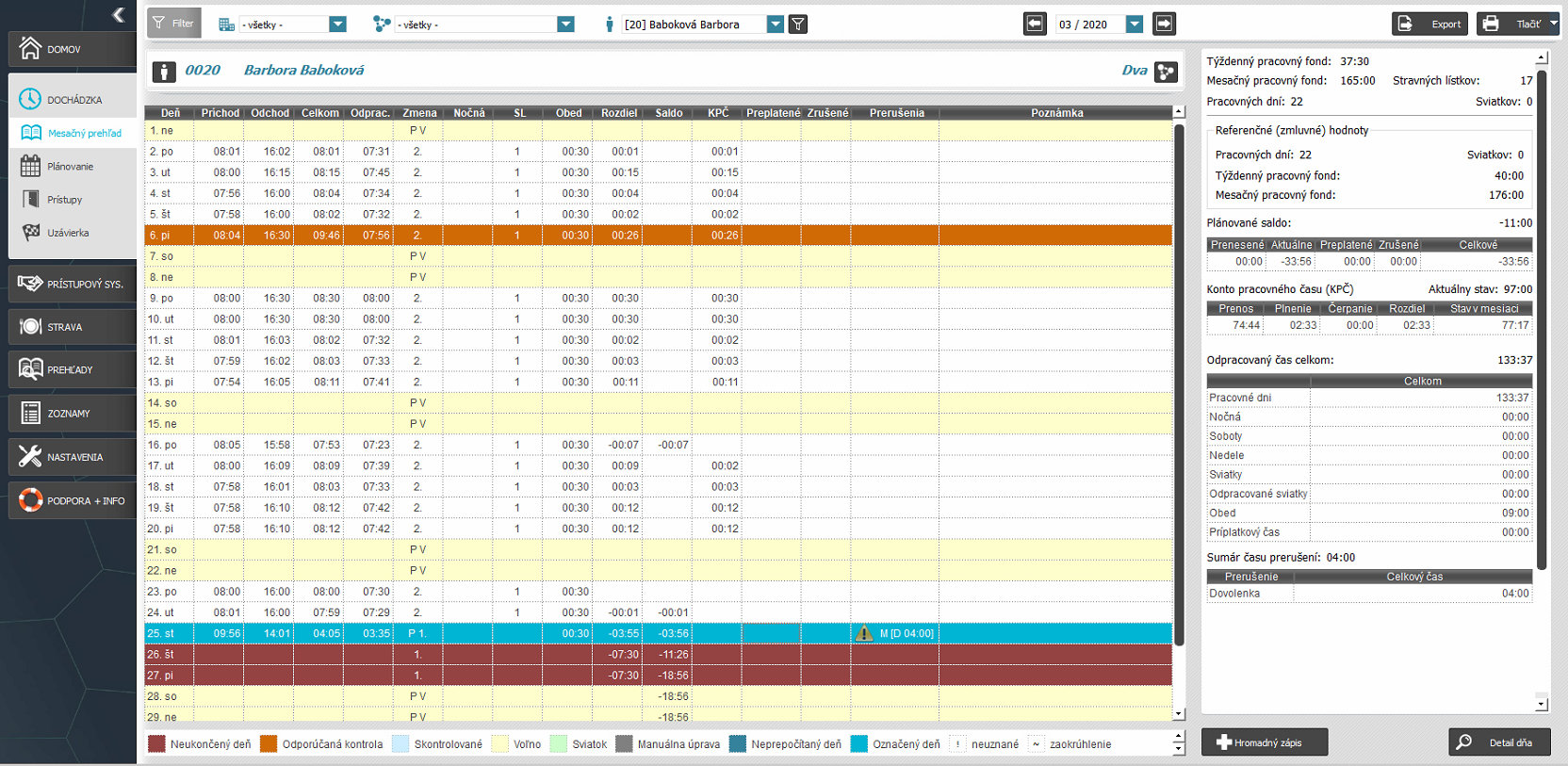Open the DOCHÁDZKA attendance section

coord(73,99)
